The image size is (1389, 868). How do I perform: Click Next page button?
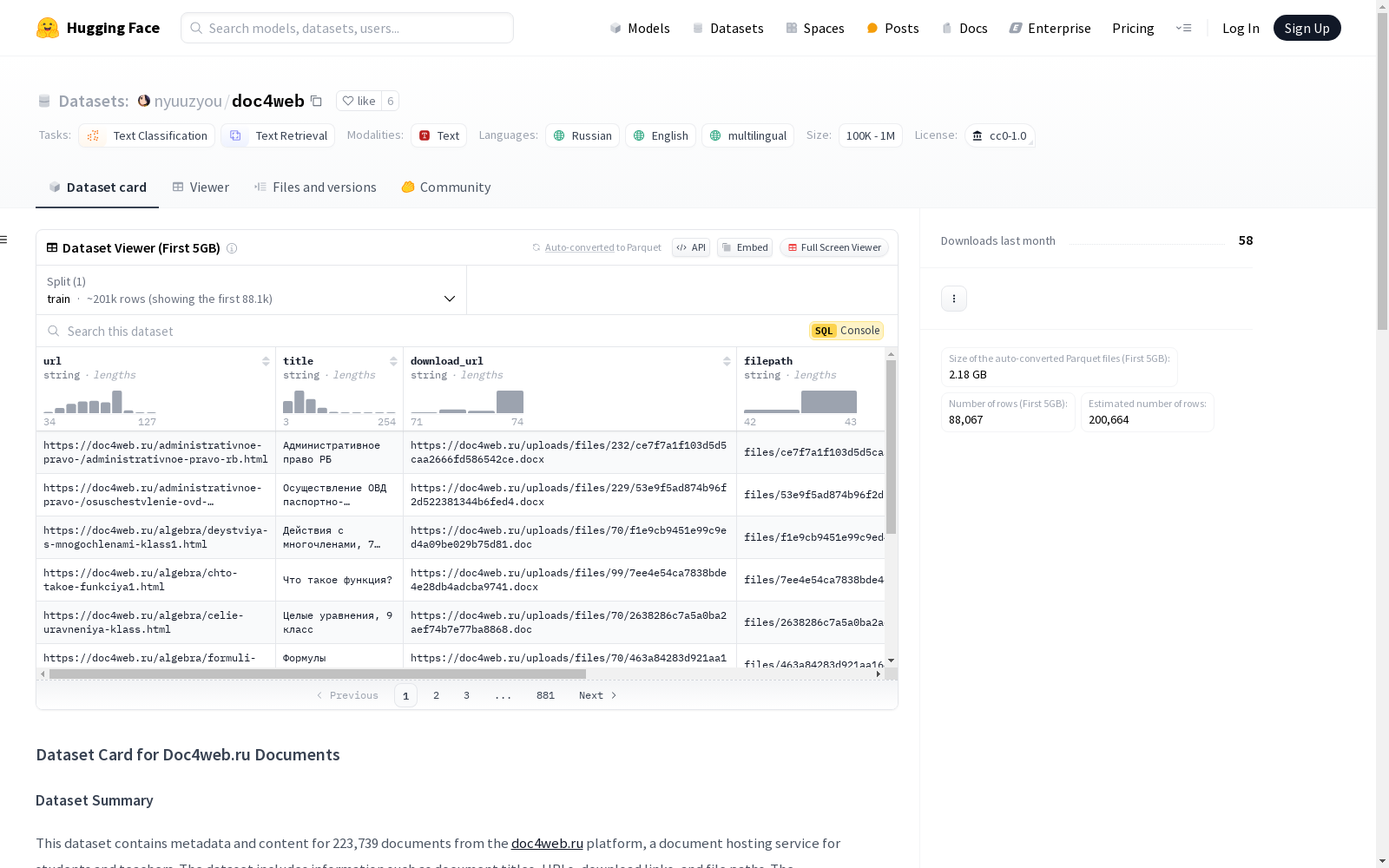click(x=598, y=695)
